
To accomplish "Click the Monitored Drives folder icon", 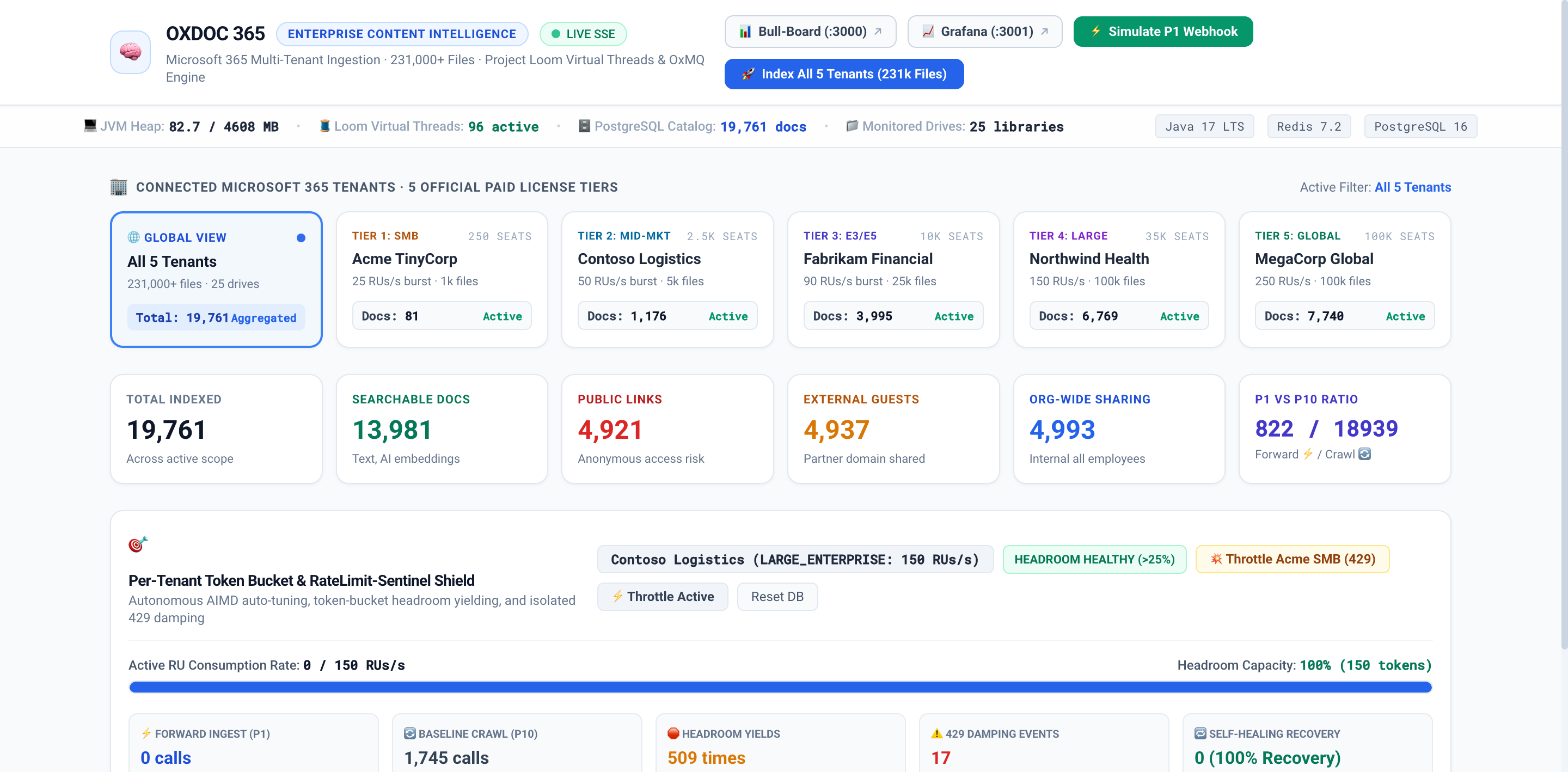I will pyautogui.click(x=852, y=126).
